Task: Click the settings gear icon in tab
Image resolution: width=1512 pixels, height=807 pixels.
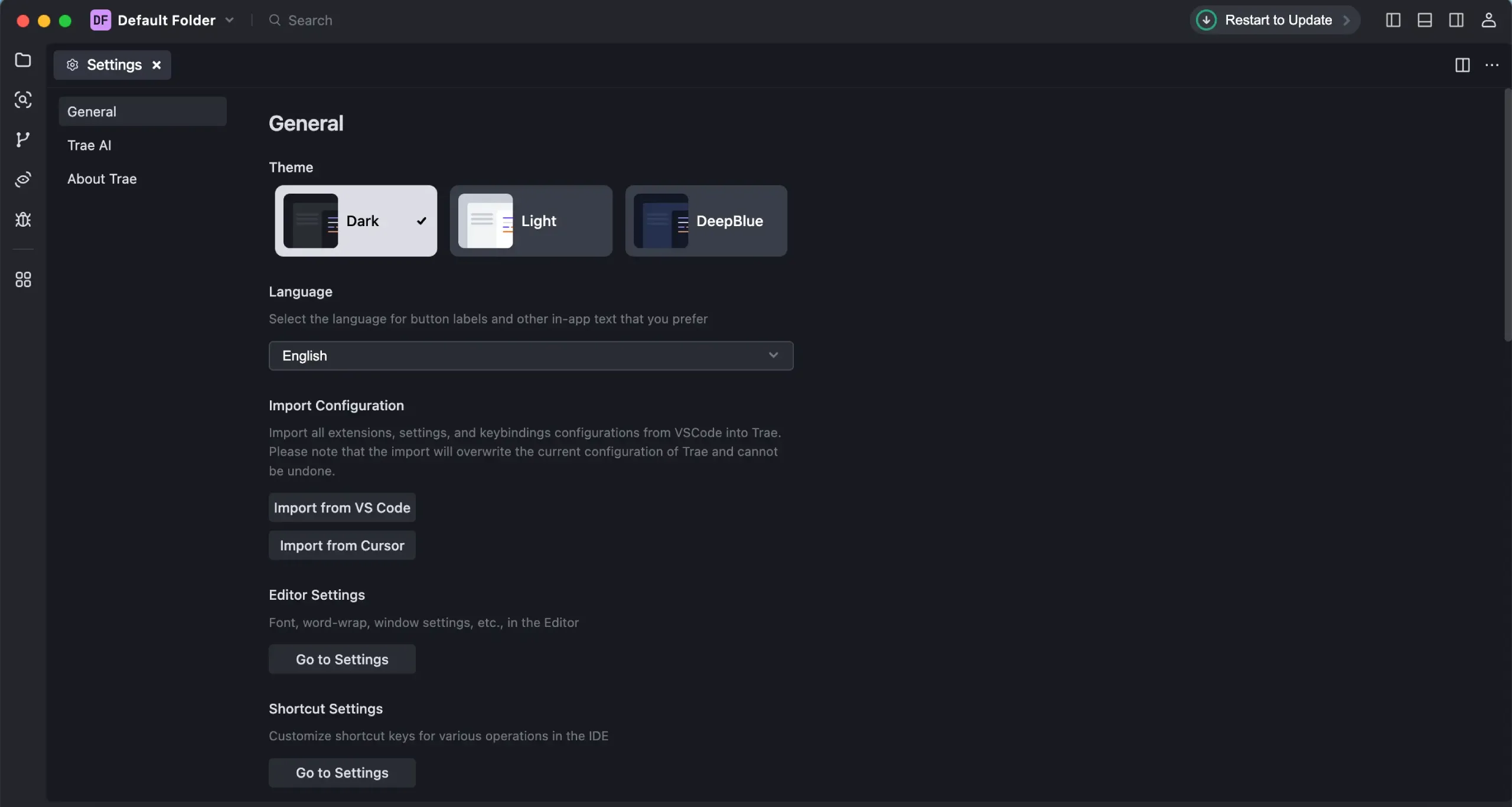Action: (x=72, y=64)
